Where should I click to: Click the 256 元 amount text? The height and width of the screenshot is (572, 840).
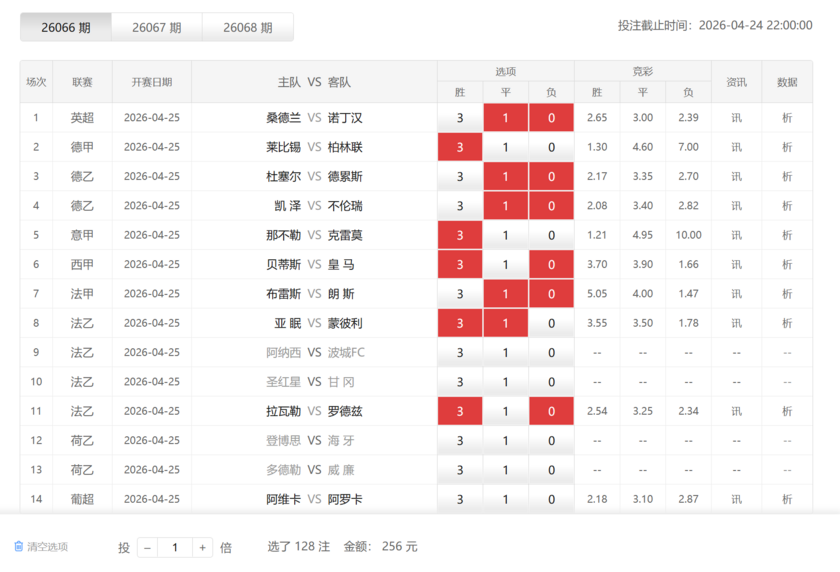[400, 546]
